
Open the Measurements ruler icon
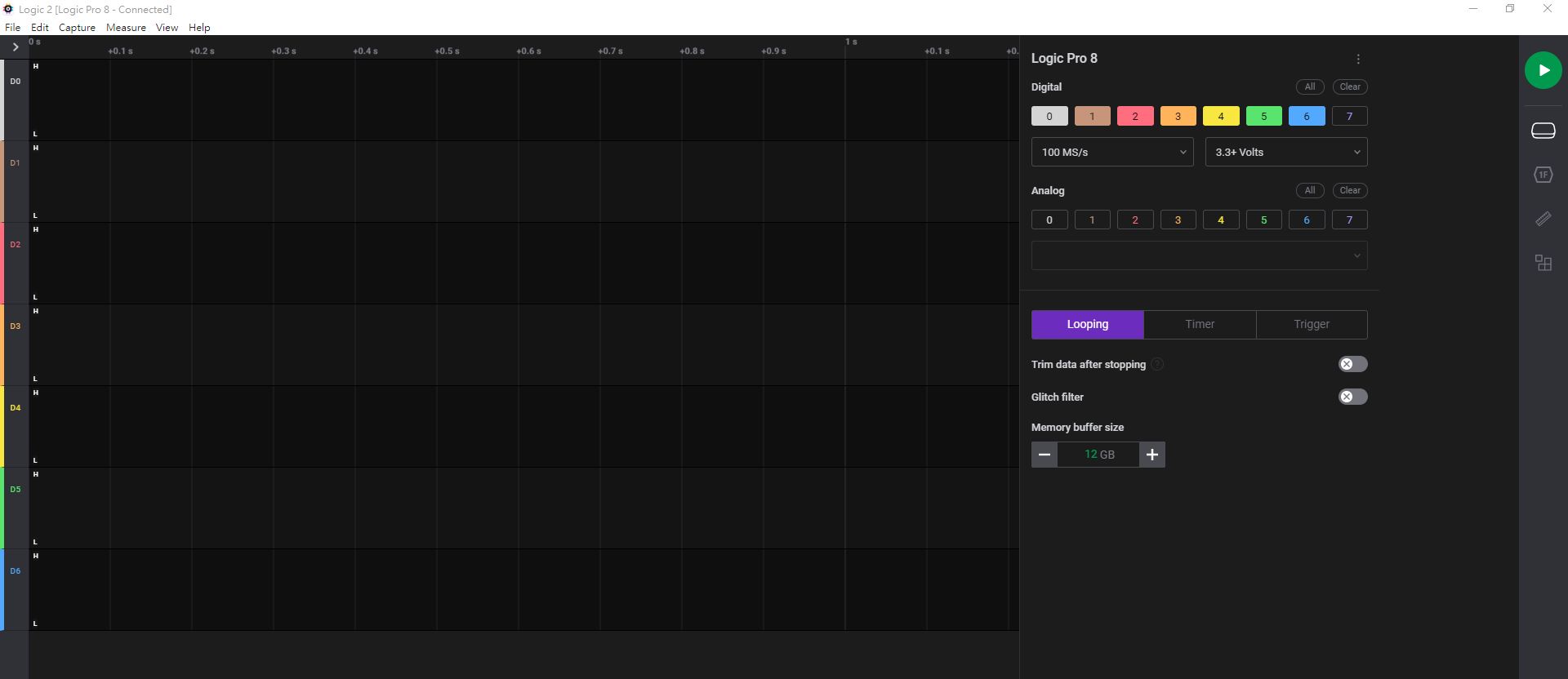click(1543, 219)
